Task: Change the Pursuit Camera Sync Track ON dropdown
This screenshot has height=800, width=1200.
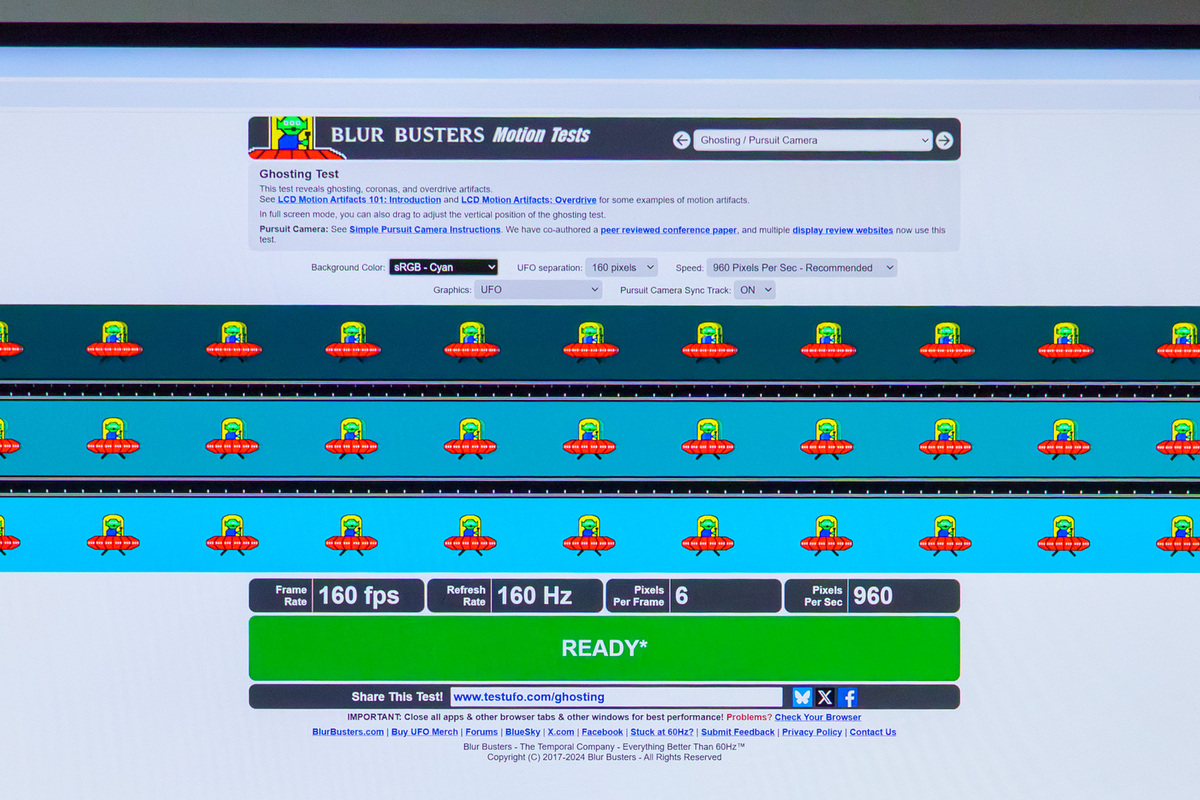Action: (755, 290)
